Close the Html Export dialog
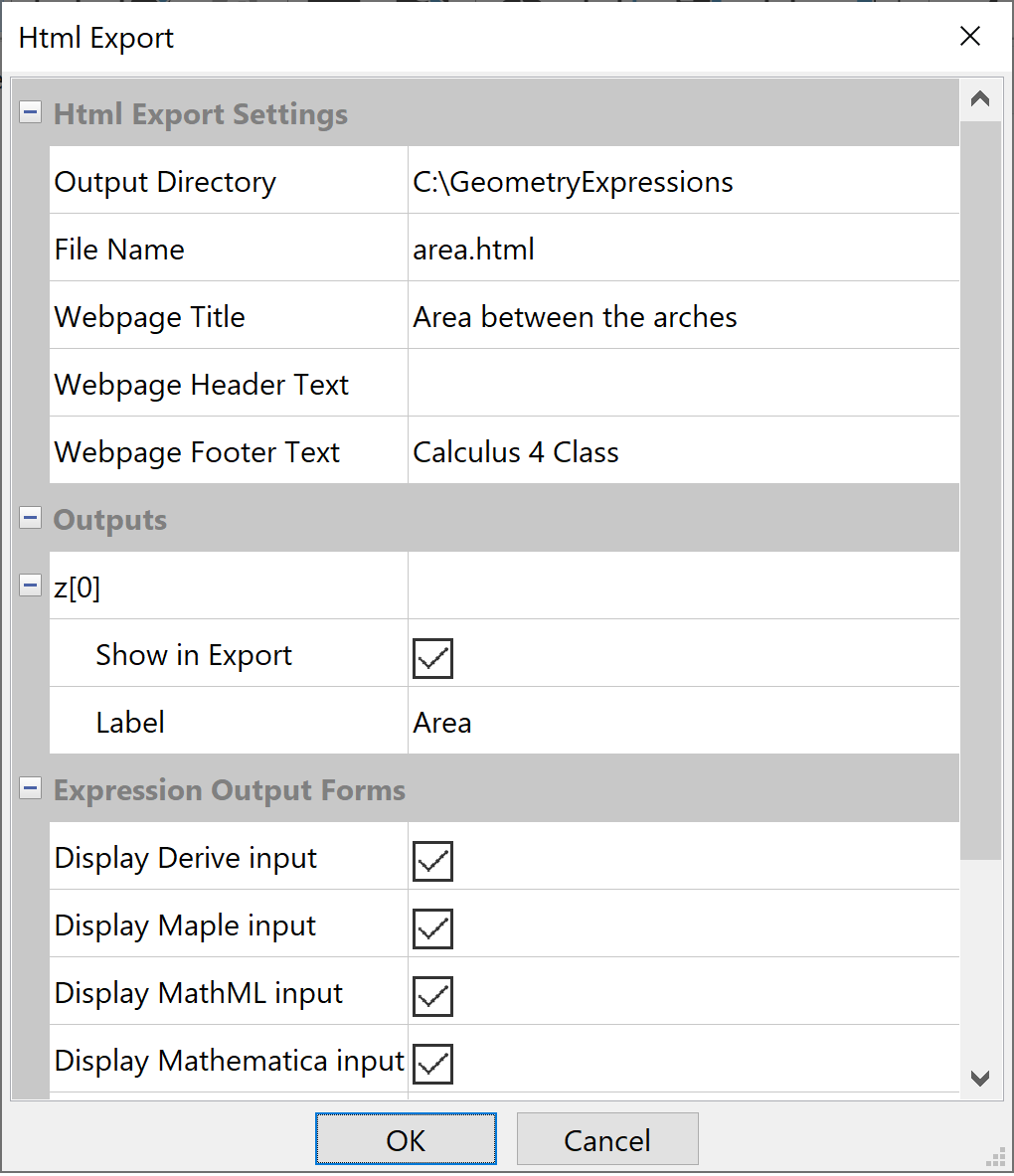 pos(970,36)
